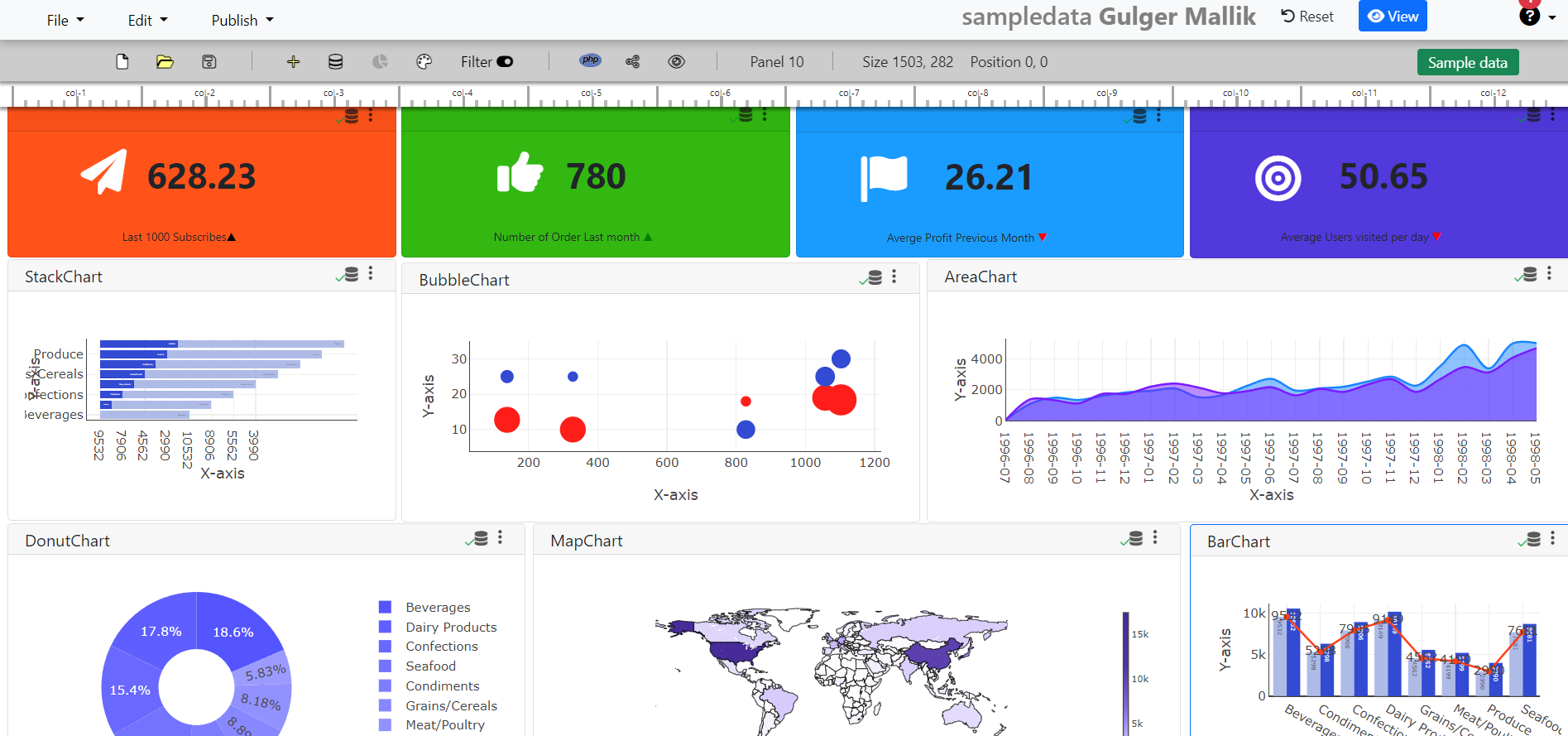Open the database icon in the toolbar
1568x736 pixels.
335,62
